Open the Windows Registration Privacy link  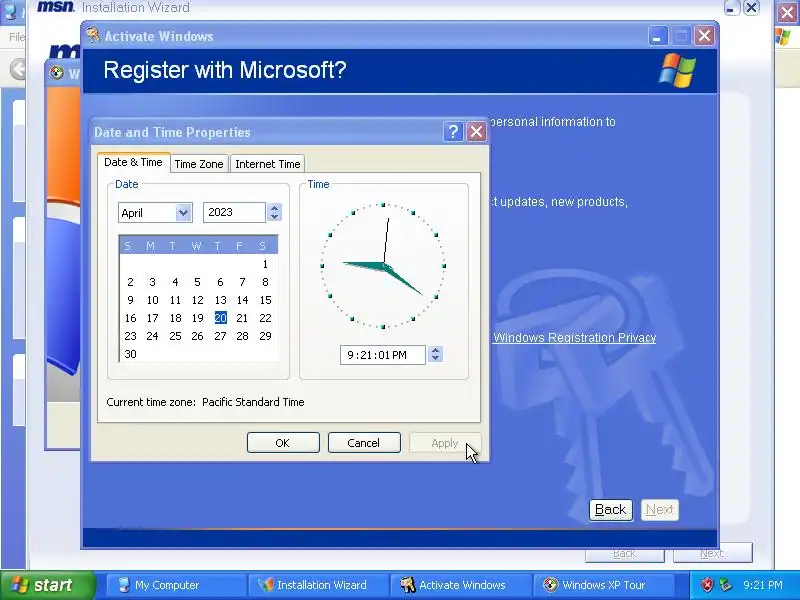(574, 337)
